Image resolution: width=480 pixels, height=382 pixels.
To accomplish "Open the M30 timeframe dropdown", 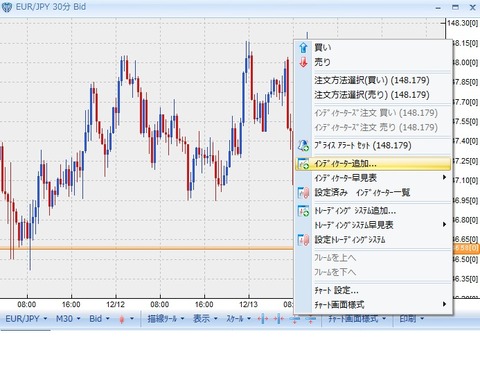I will (68, 319).
